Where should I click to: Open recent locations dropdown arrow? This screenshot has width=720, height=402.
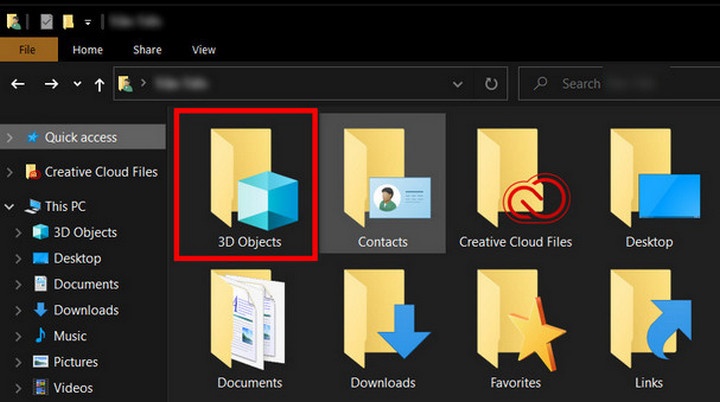tap(77, 84)
